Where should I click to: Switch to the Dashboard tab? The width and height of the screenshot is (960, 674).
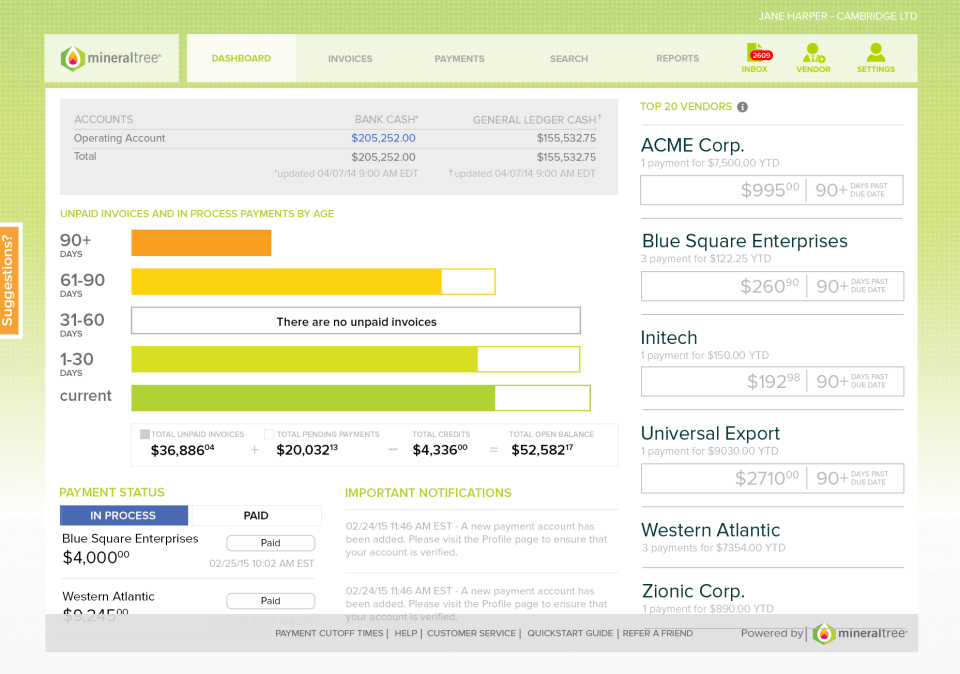click(x=241, y=58)
